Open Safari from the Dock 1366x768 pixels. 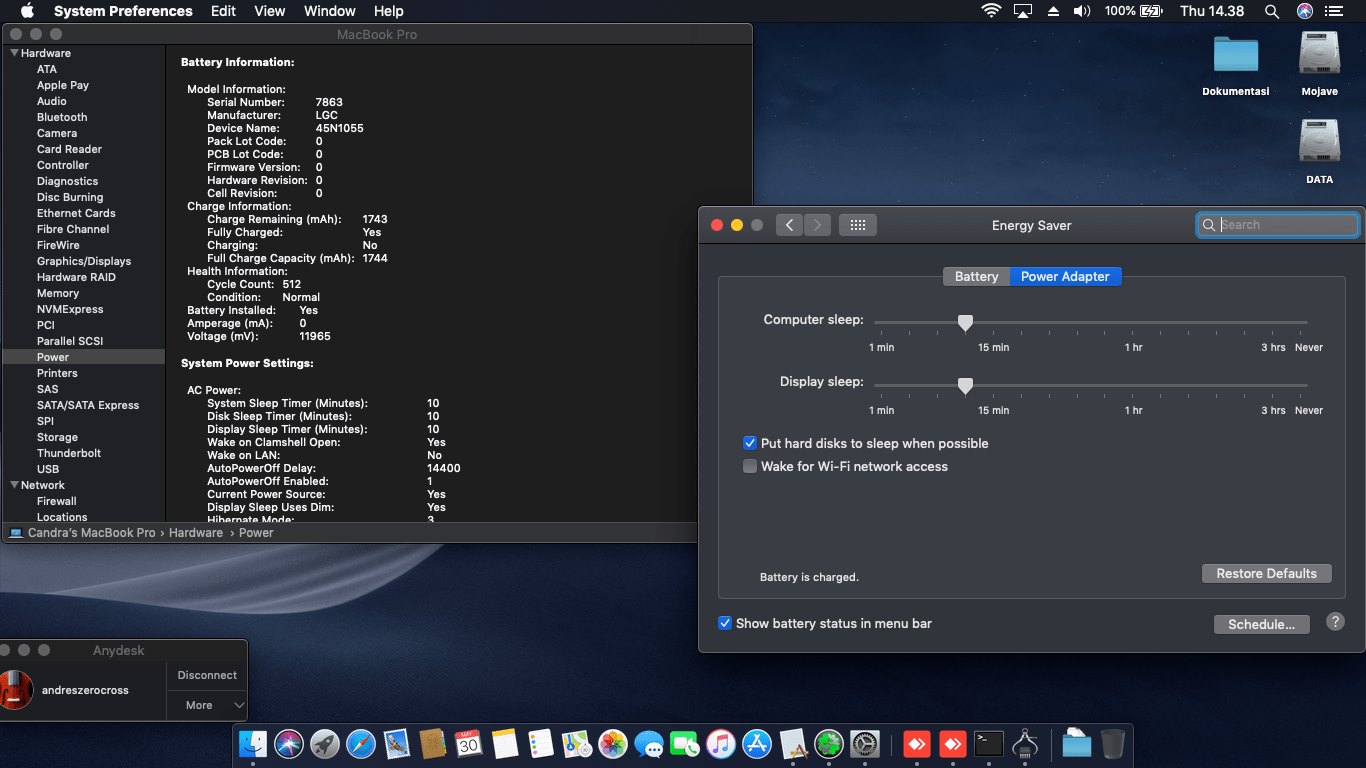(x=361, y=744)
